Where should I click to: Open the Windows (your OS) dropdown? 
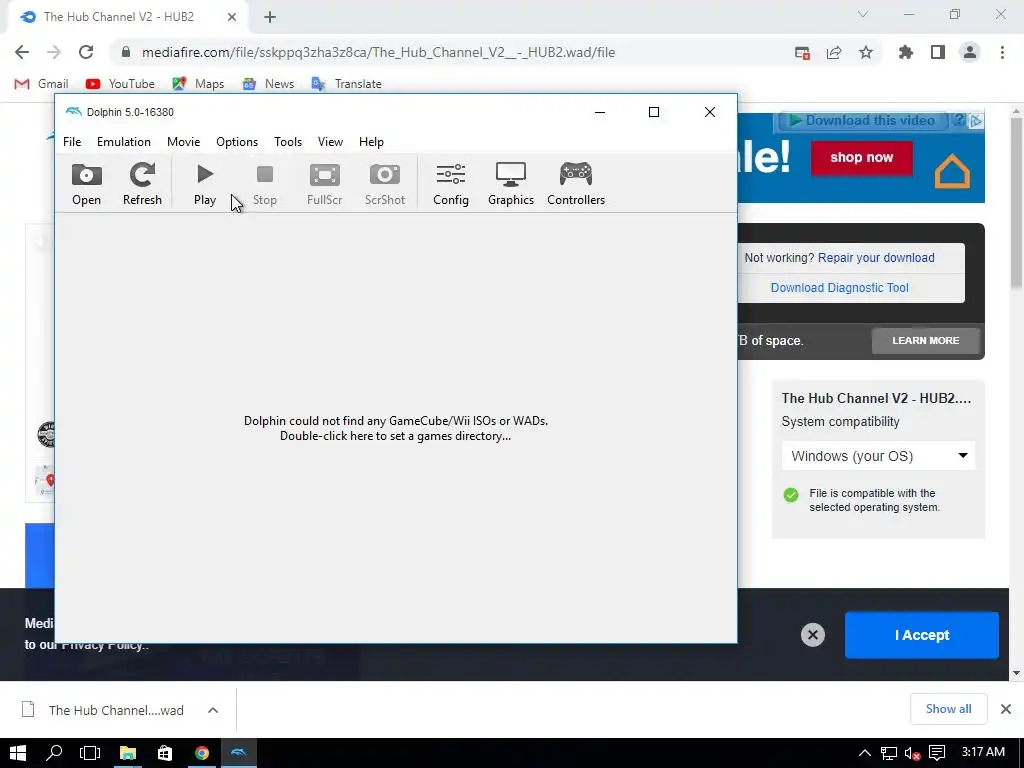tap(878, 456)
